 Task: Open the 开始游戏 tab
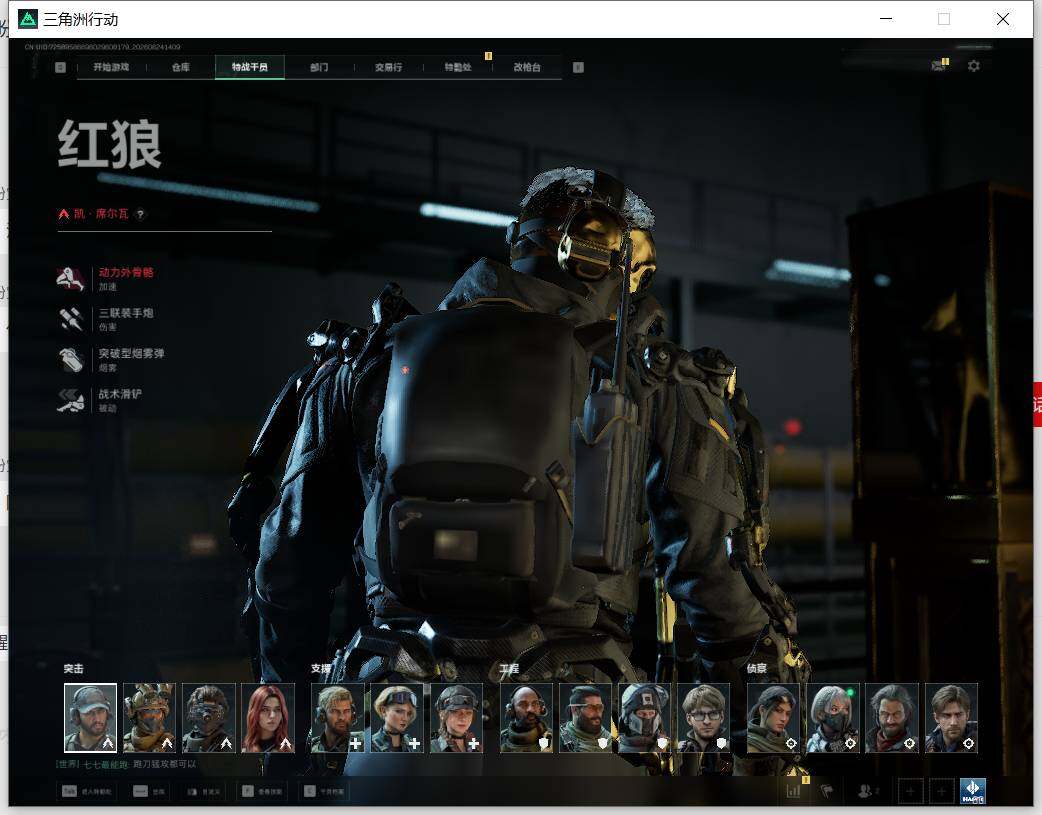[111, 67]
